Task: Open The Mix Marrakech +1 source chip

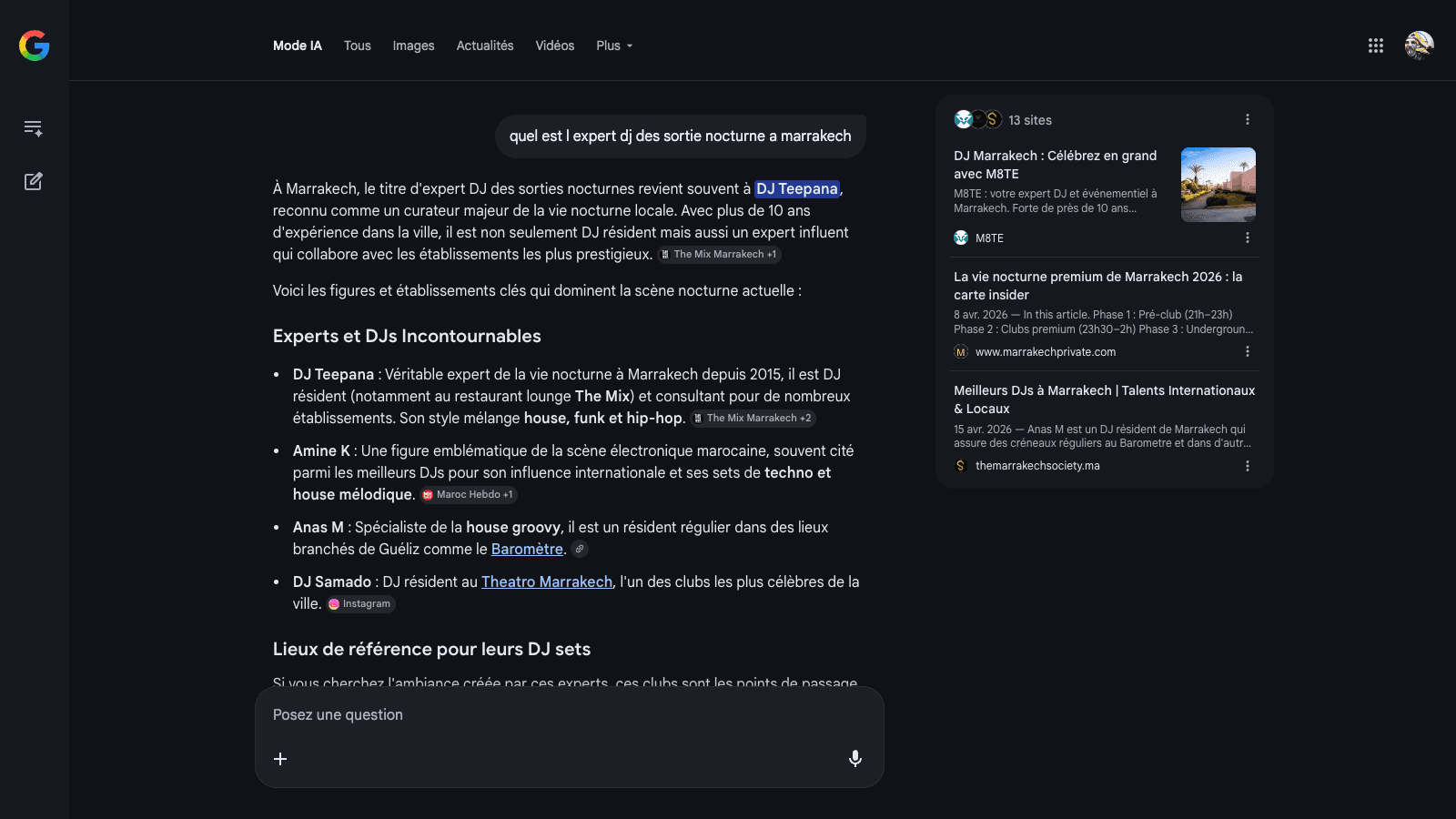Action: (x=719, y=255)
